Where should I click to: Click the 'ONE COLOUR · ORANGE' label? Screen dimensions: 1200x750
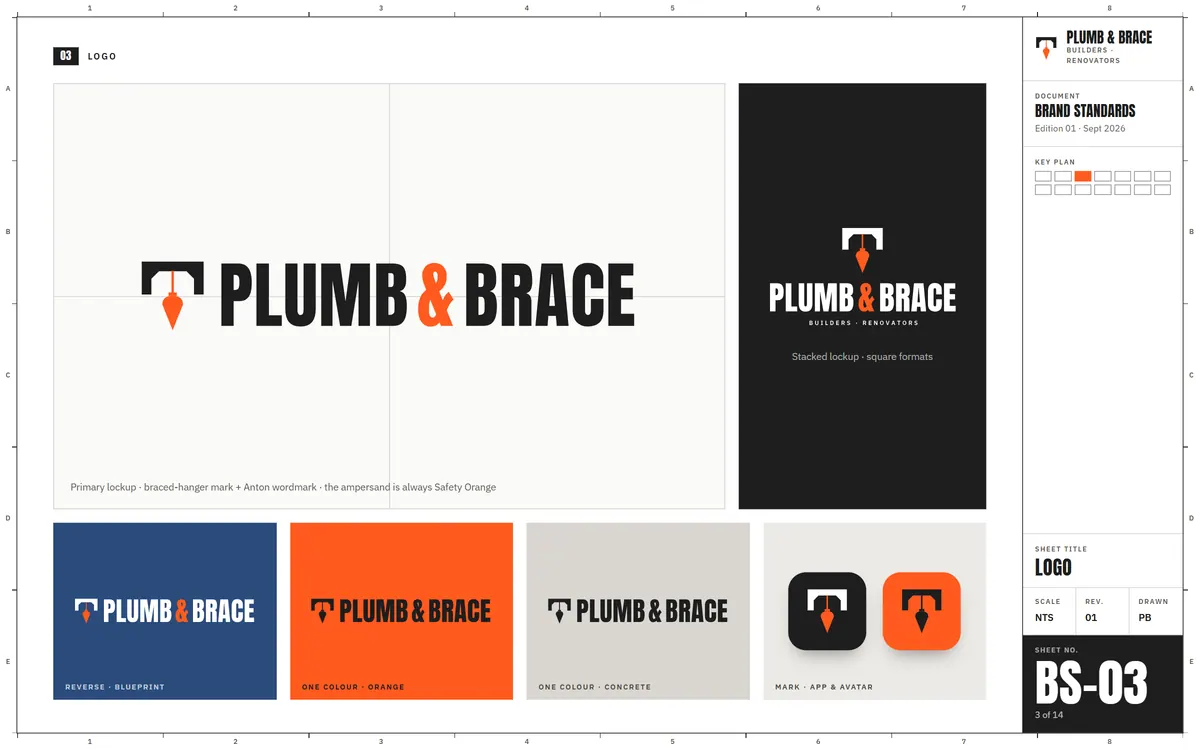(x=353, y=687)
